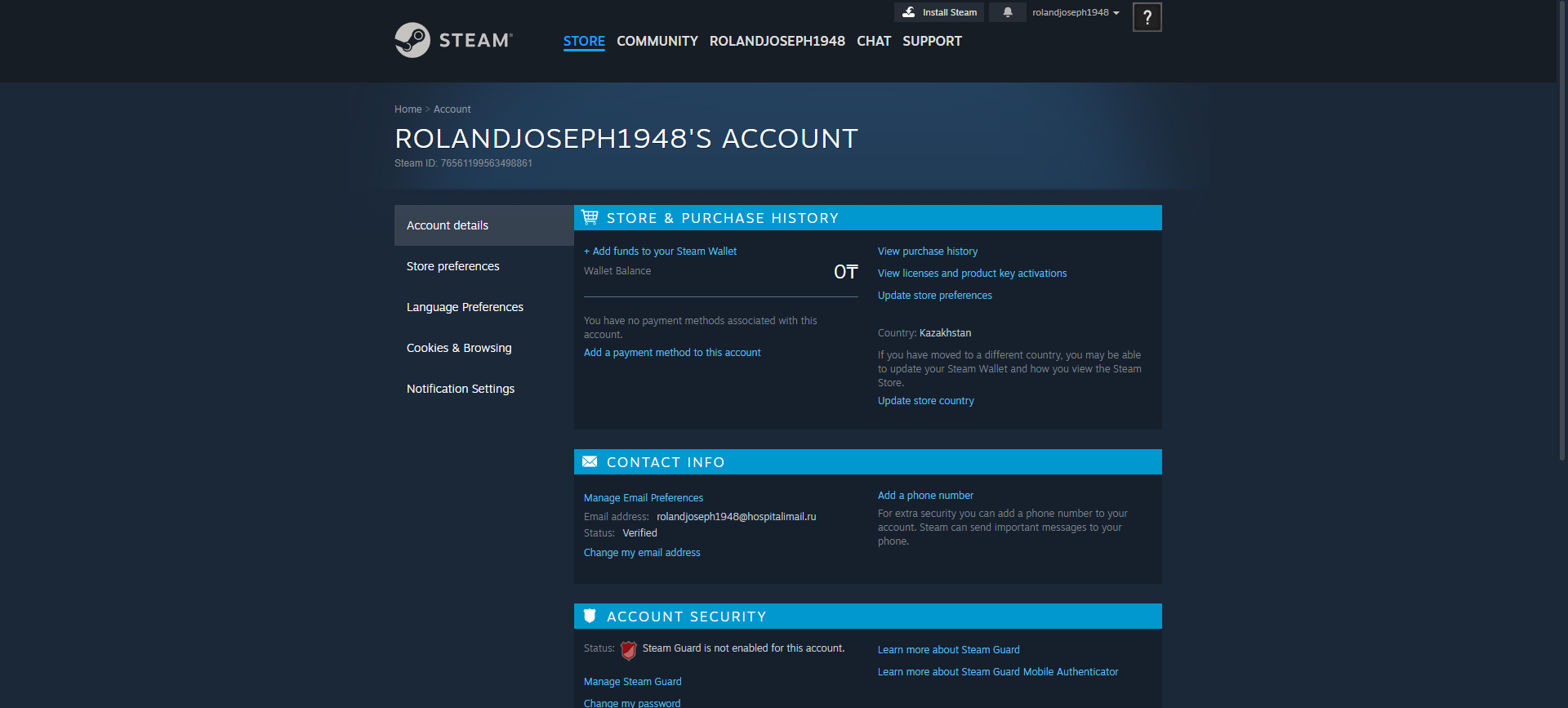Go to Home breadcrumb link

(408, 109)
